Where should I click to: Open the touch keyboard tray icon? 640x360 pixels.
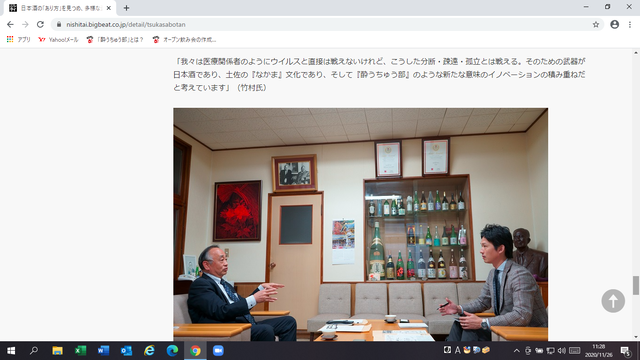coord(575,351)
